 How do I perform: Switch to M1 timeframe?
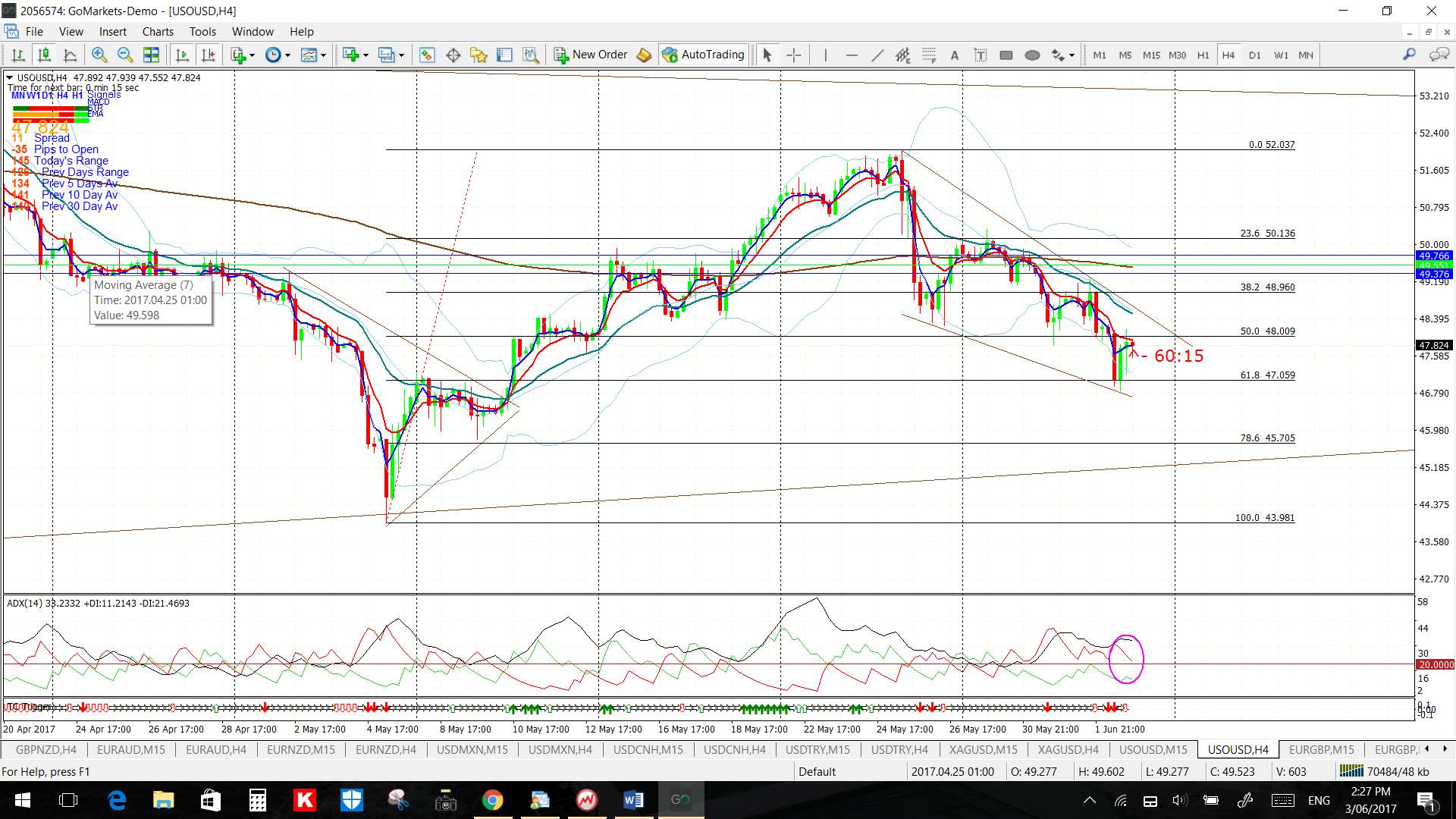(1100, 55)
